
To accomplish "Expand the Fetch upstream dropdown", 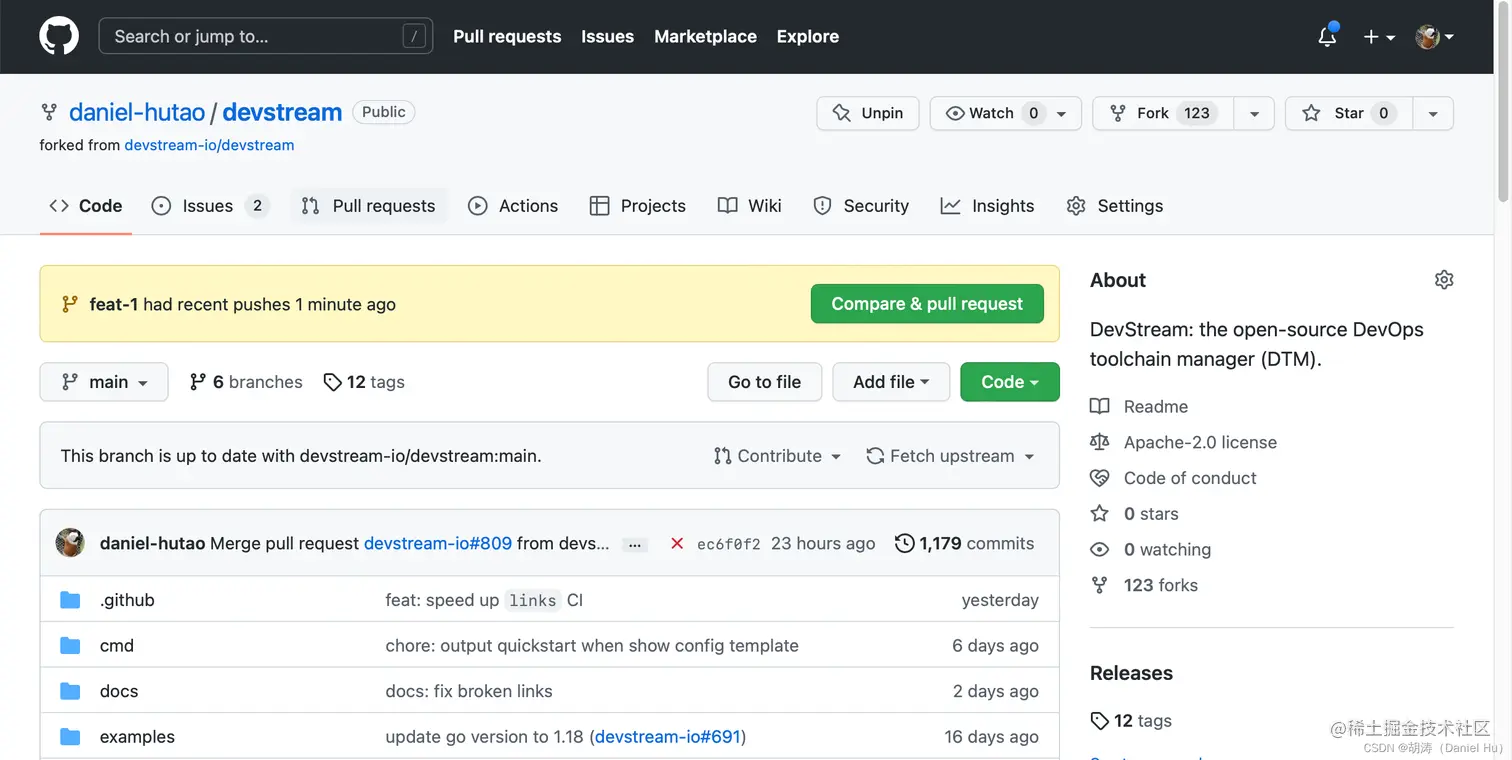I will click(951, 455).
